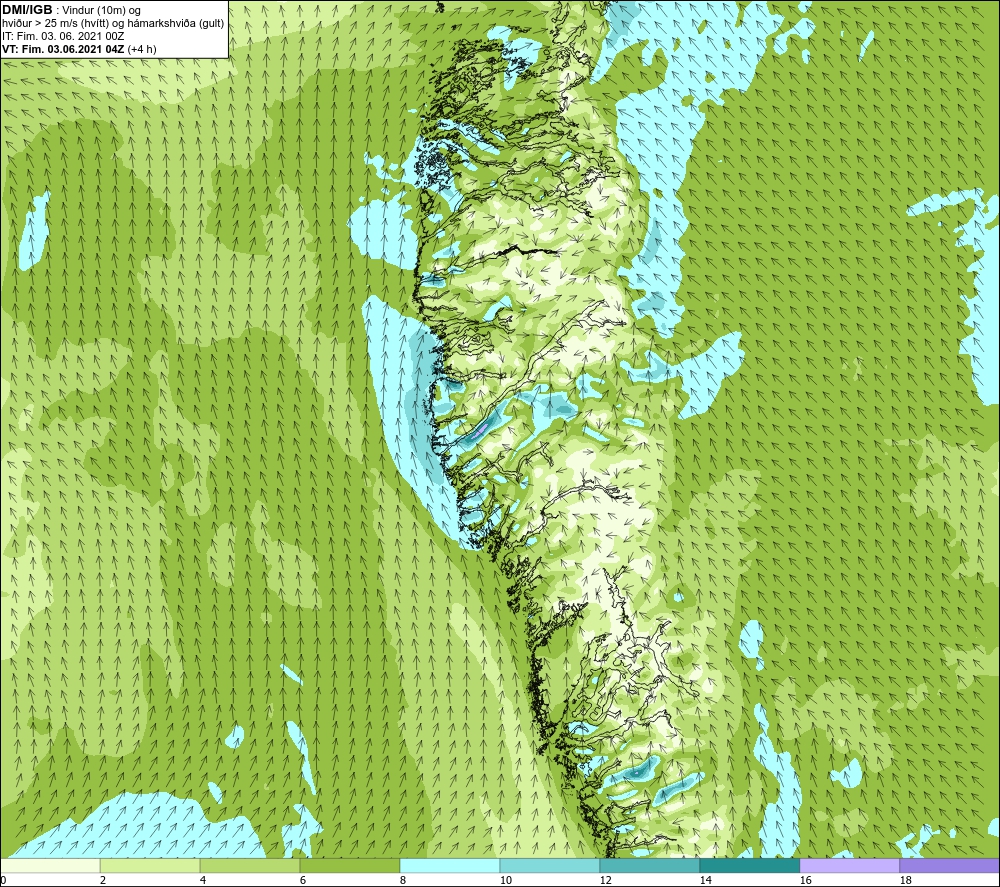Viewport: 1000px width, 887px height.
Task: Click the '2' legend scale label
Action: click(103, 880)
